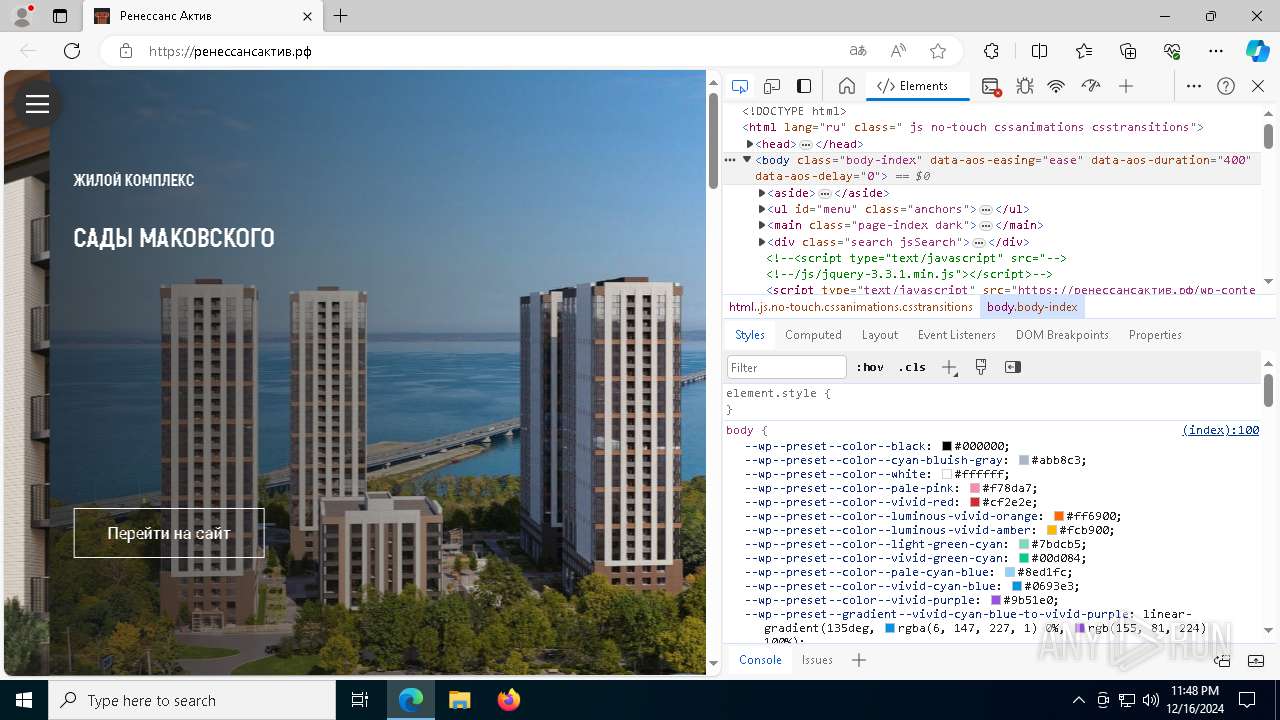Image resolution: width=1280 pixels, height=720 pixels.
Task: Expand the div search jsSearch node
Action: coord(762,242)
